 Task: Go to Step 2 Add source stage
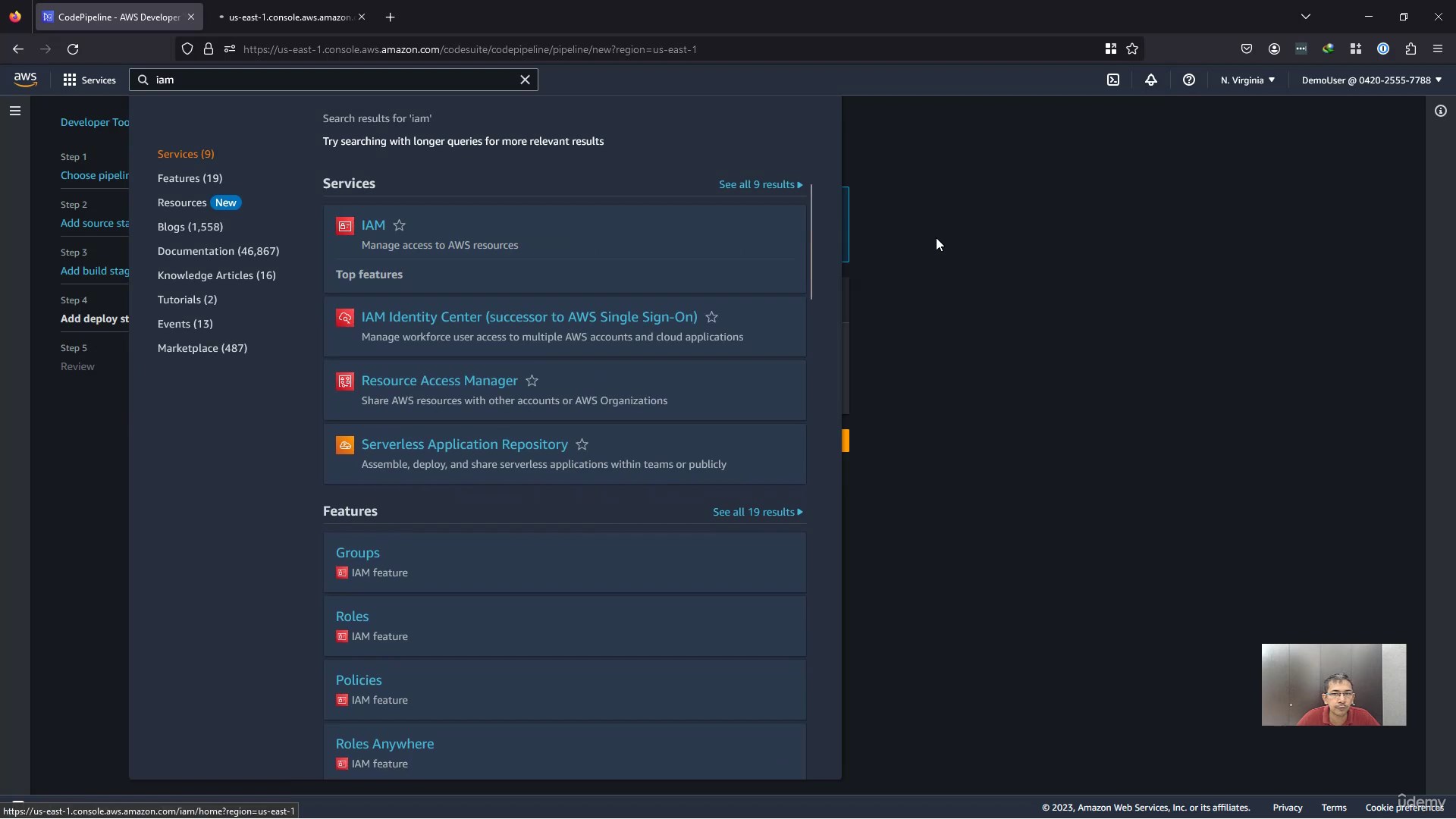(95, 223)
